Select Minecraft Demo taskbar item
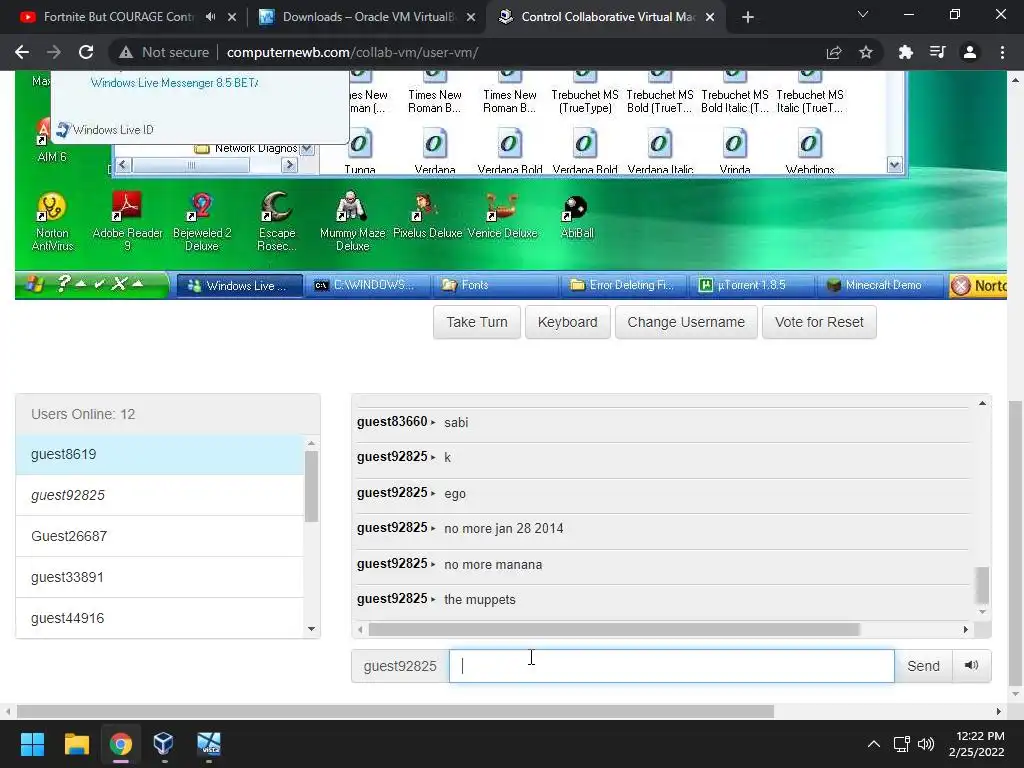Image resolution: width=1024 pixels, height=768 pixels. [x=878, y=285]
